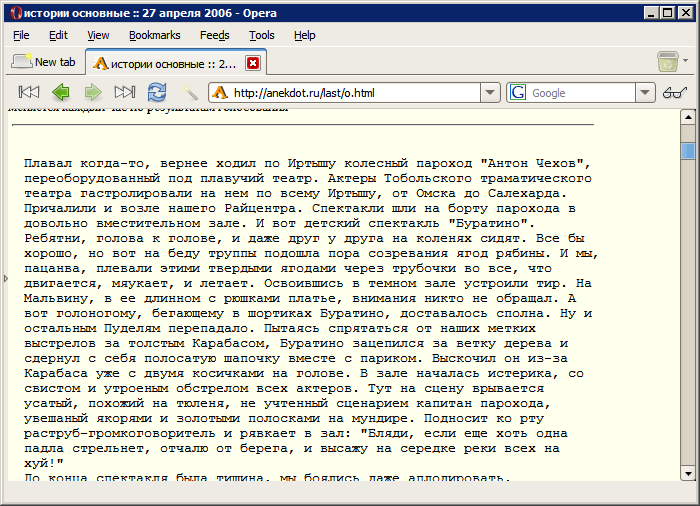The width and height of the screenshot is (700, 506).
Task: Click the vertical scrollbar thumb
Action: tap(688, 150)
